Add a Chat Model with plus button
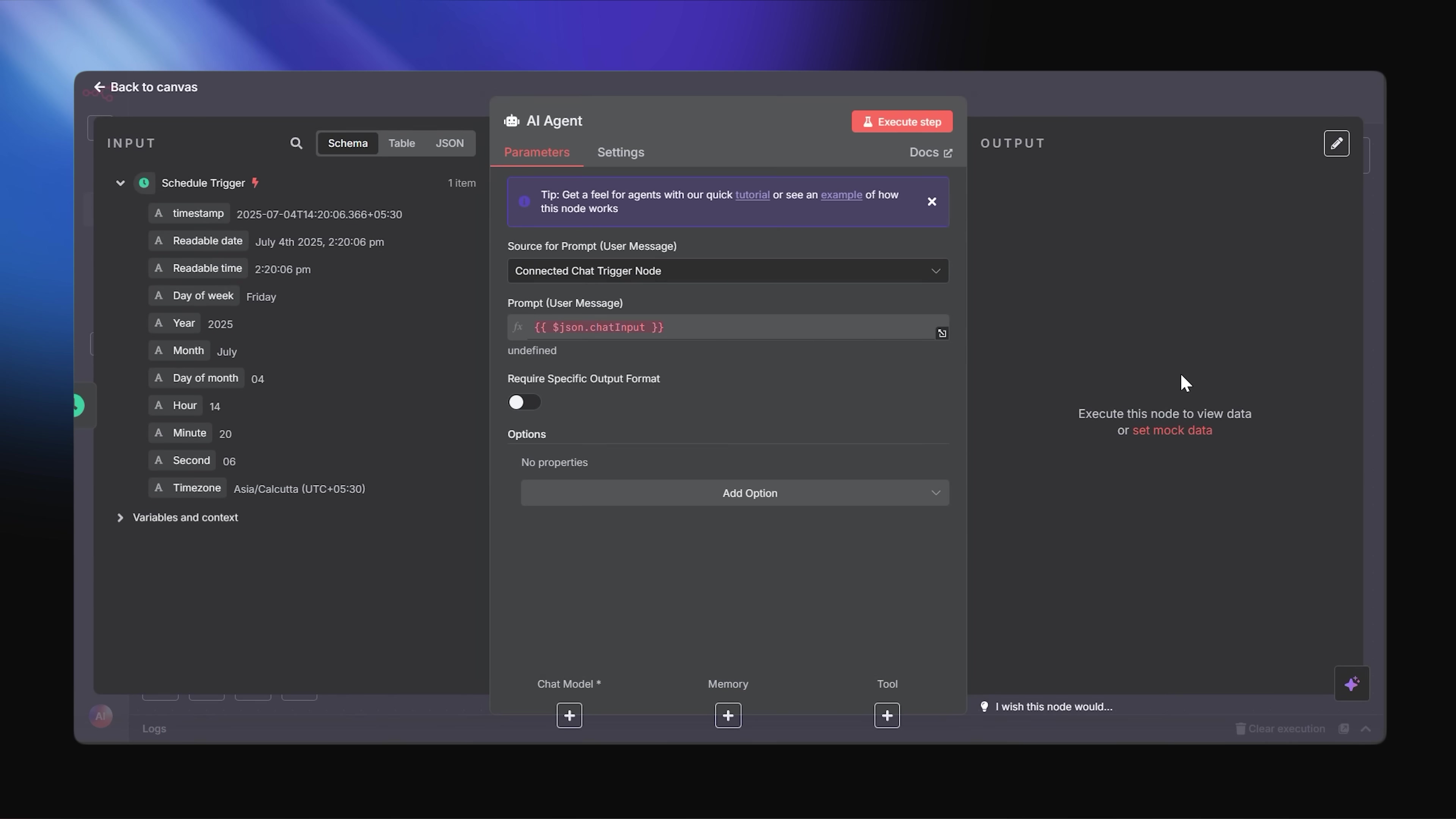 pyautogui.click(x=569, y=716)
